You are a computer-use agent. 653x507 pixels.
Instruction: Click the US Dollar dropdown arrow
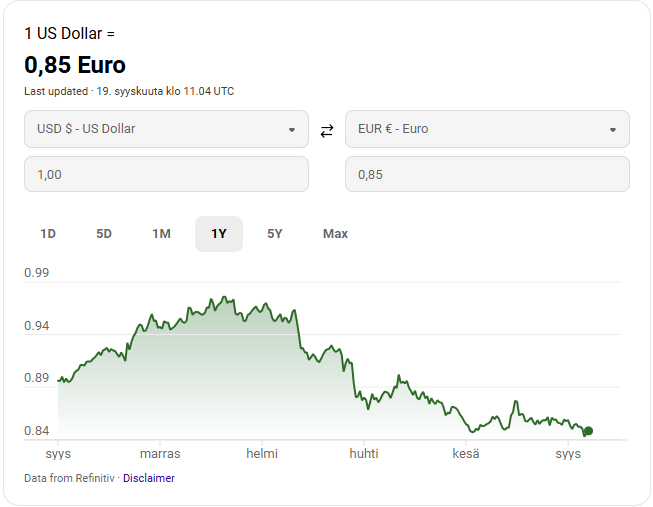pos(291,130)
